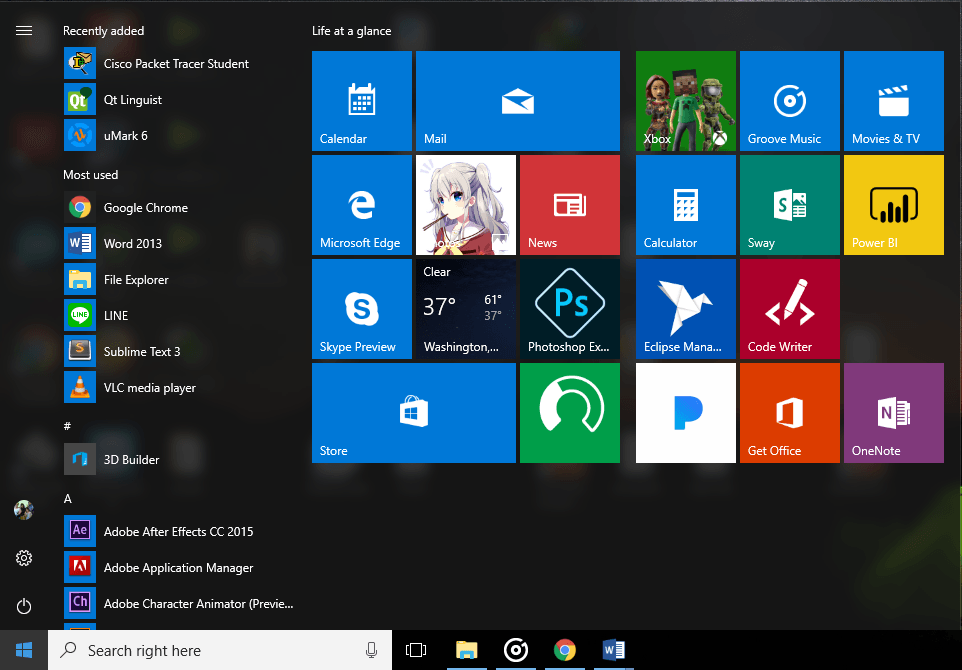This screenshot has width=962, height=670.
Task: Open 3D Builder app
Action: 178,460
